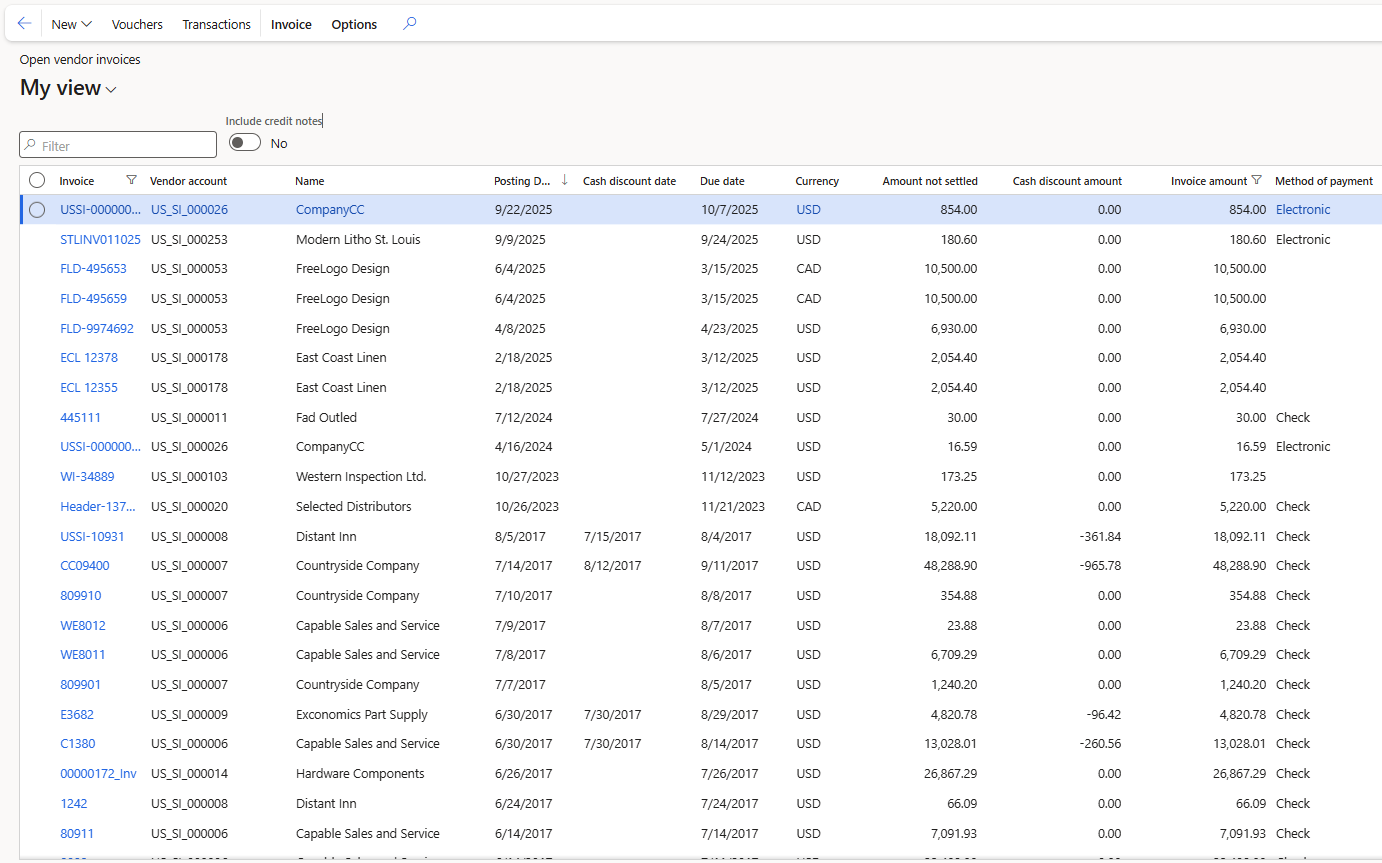1382x863 pixels.
Task: Click the back arrow icon
Action: pos(24,24)
